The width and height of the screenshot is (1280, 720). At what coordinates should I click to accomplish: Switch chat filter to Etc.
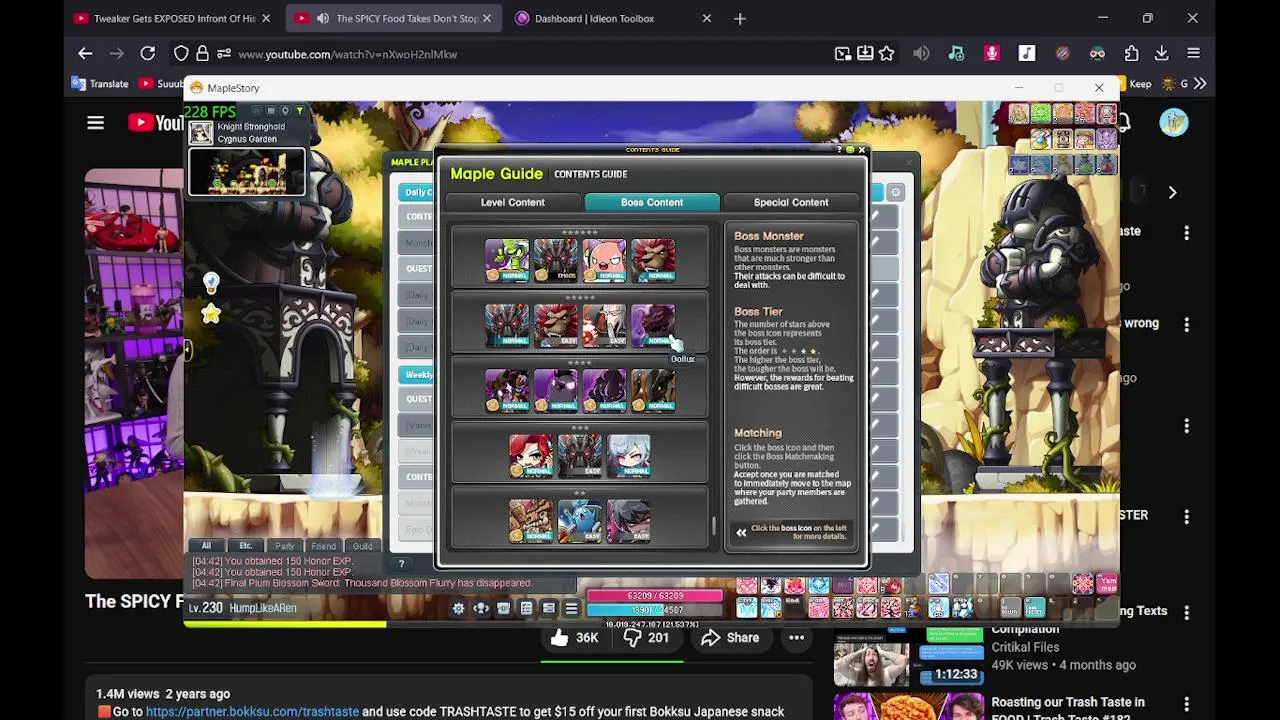click(x=245, y=546)
